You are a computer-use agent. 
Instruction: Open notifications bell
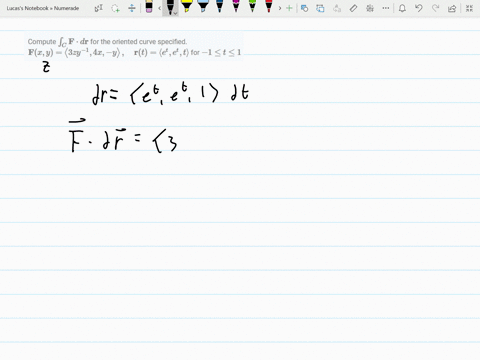point(402,8)
